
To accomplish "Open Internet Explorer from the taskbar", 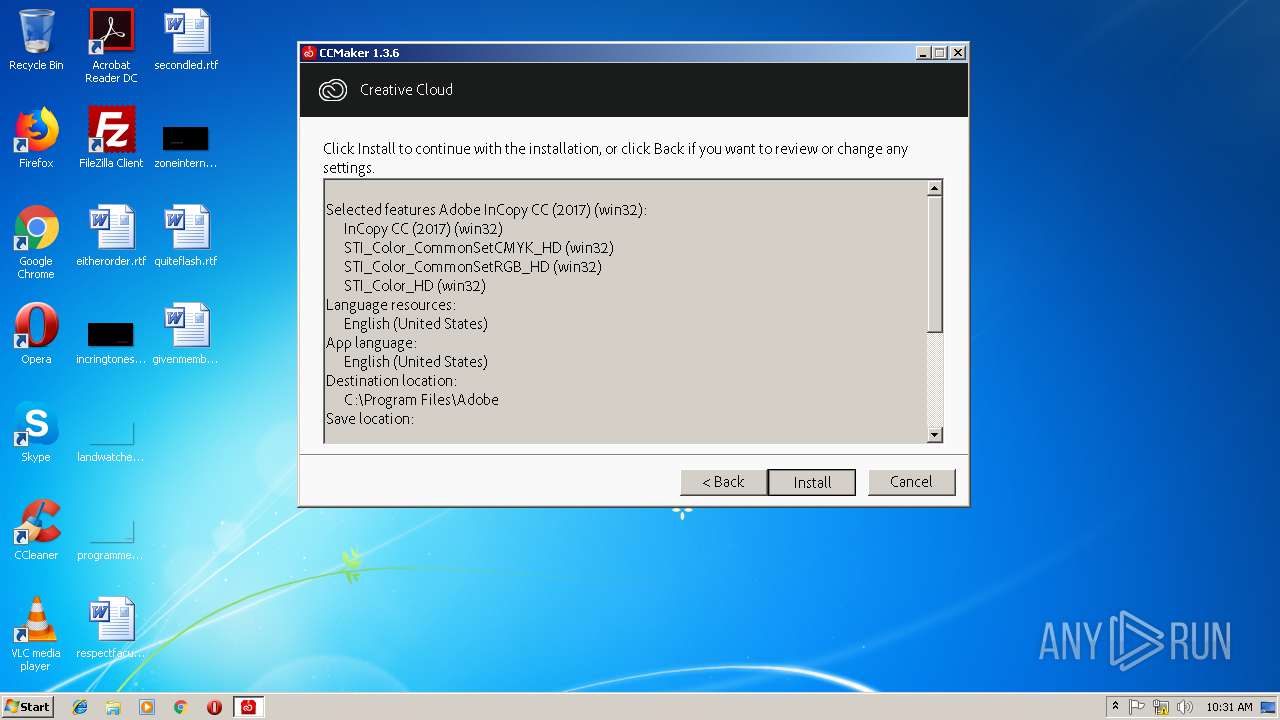I will pos(80,707).
